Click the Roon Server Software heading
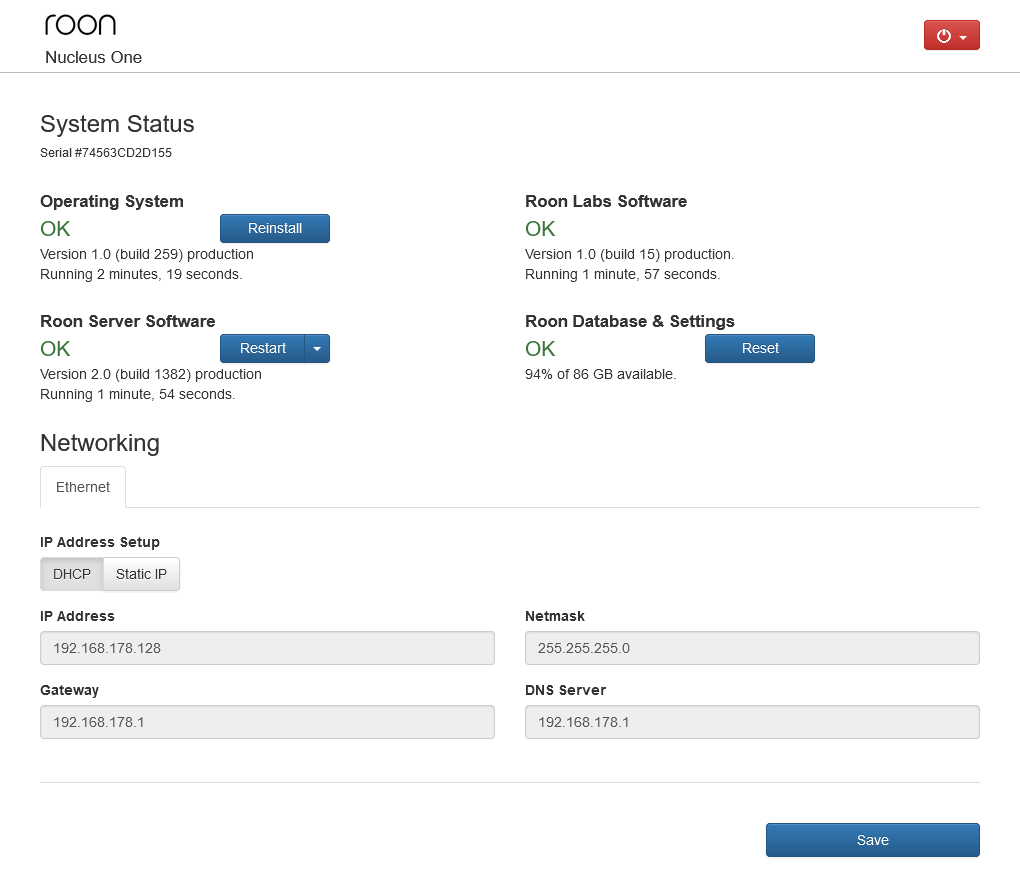This screenshot has width=1020, height=876. point(128,321)
